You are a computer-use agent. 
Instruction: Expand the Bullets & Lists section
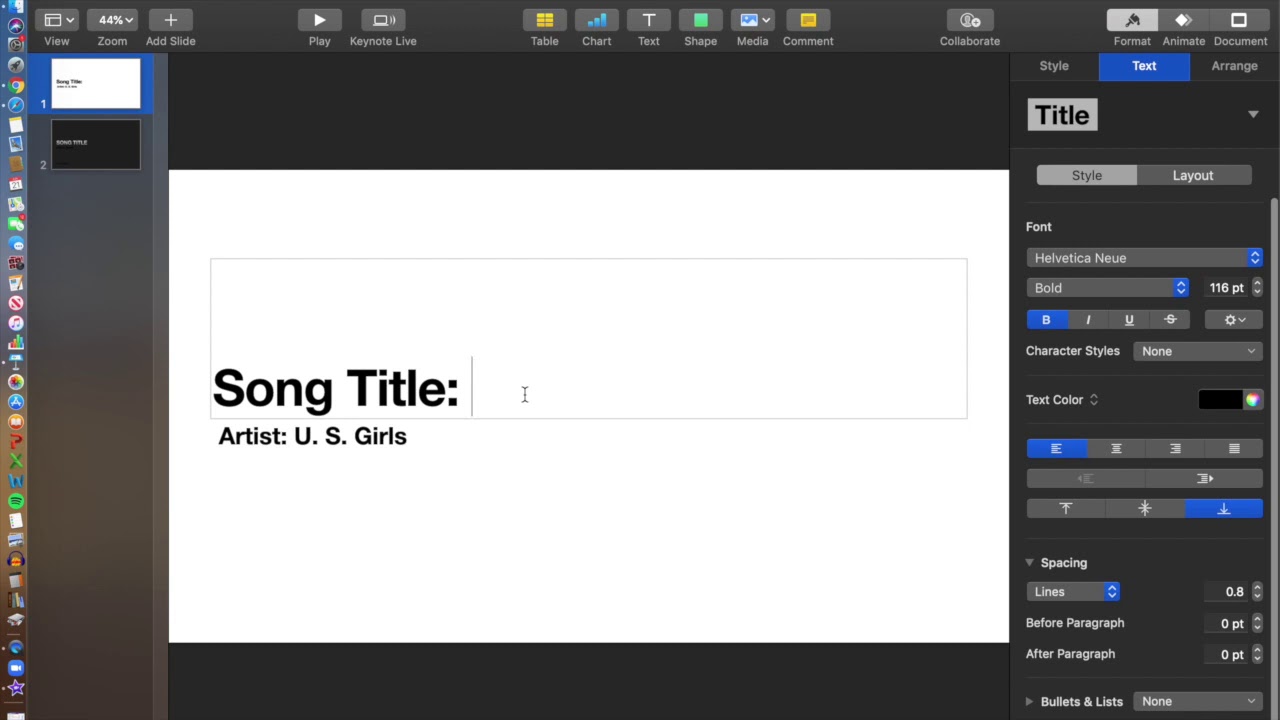pyautogui.click(x=1029, y=702)
